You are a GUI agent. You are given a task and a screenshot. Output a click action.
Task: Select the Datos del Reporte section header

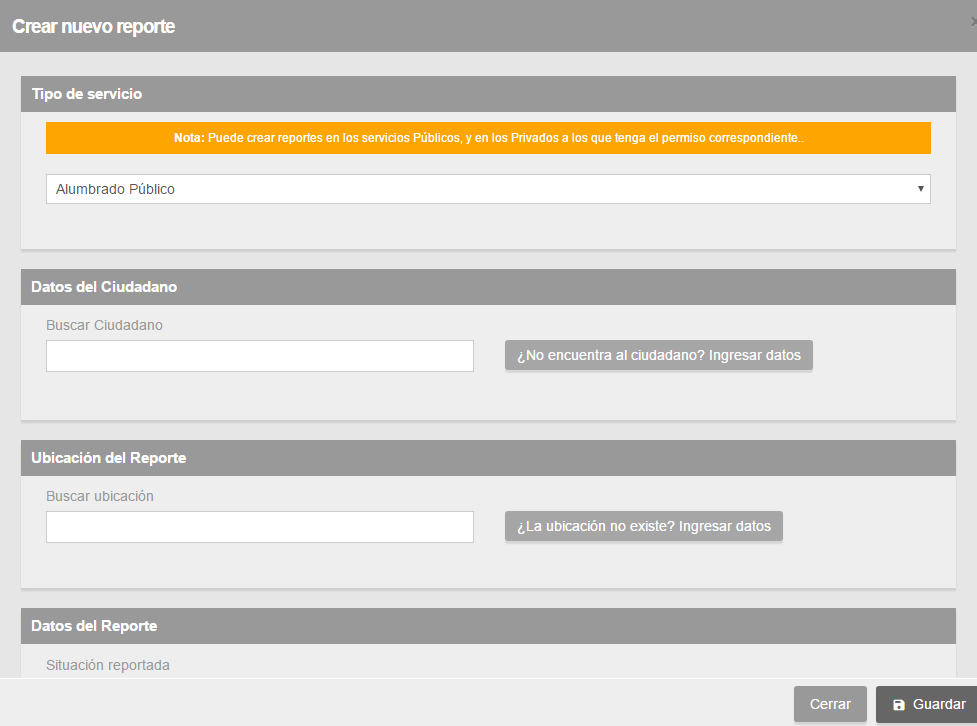pyautogui.click(x=488, y=626)
